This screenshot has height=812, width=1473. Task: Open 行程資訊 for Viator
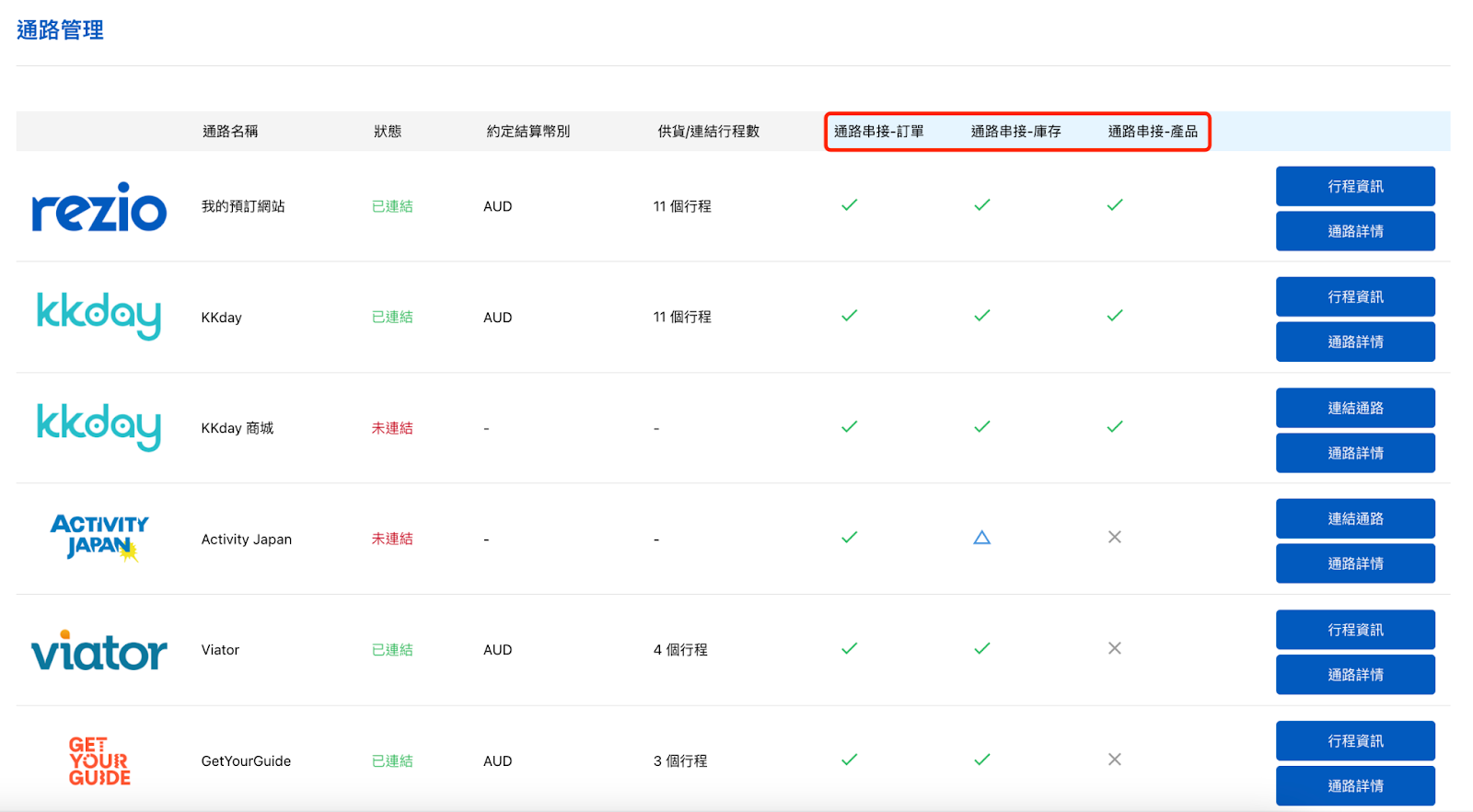click(1355, 630)
